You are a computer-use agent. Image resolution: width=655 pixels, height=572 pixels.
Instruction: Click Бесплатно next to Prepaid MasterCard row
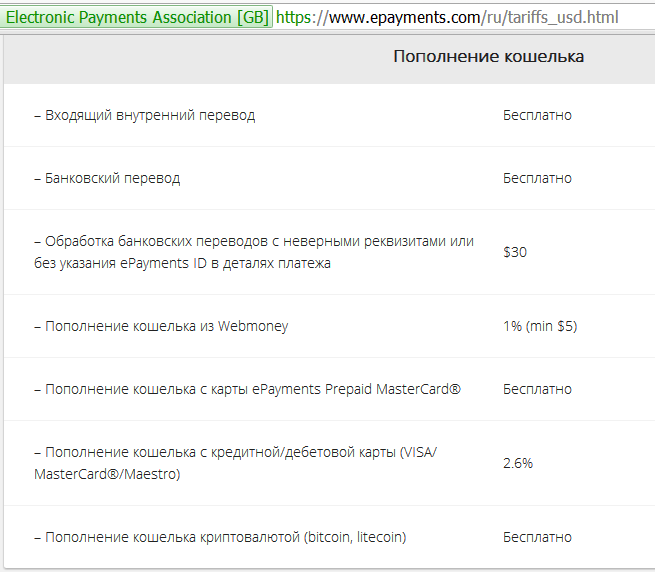(537, 389)
